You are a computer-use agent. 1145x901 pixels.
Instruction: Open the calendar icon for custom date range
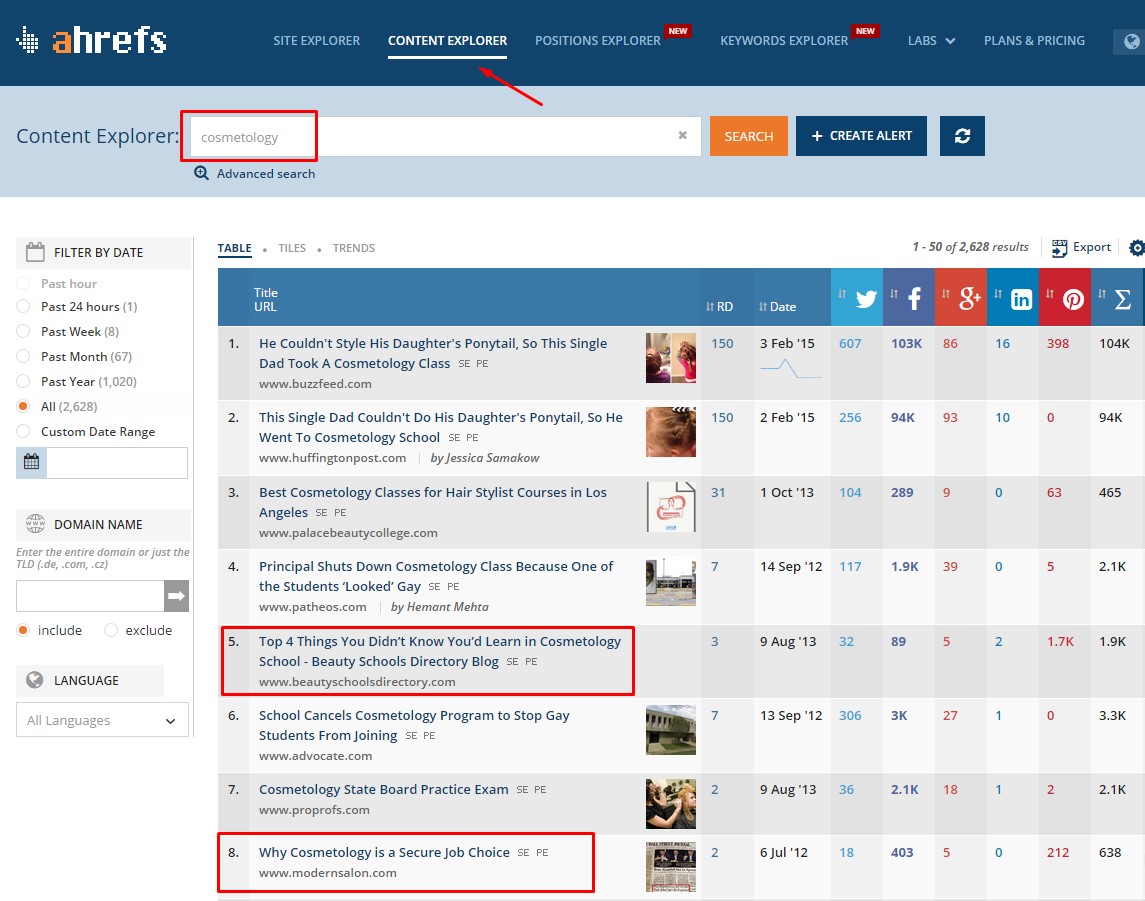click(x=31, y=462)
